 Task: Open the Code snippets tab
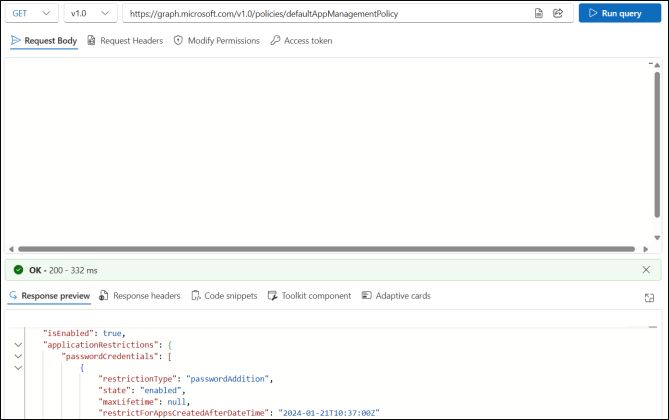pos(224,296)
